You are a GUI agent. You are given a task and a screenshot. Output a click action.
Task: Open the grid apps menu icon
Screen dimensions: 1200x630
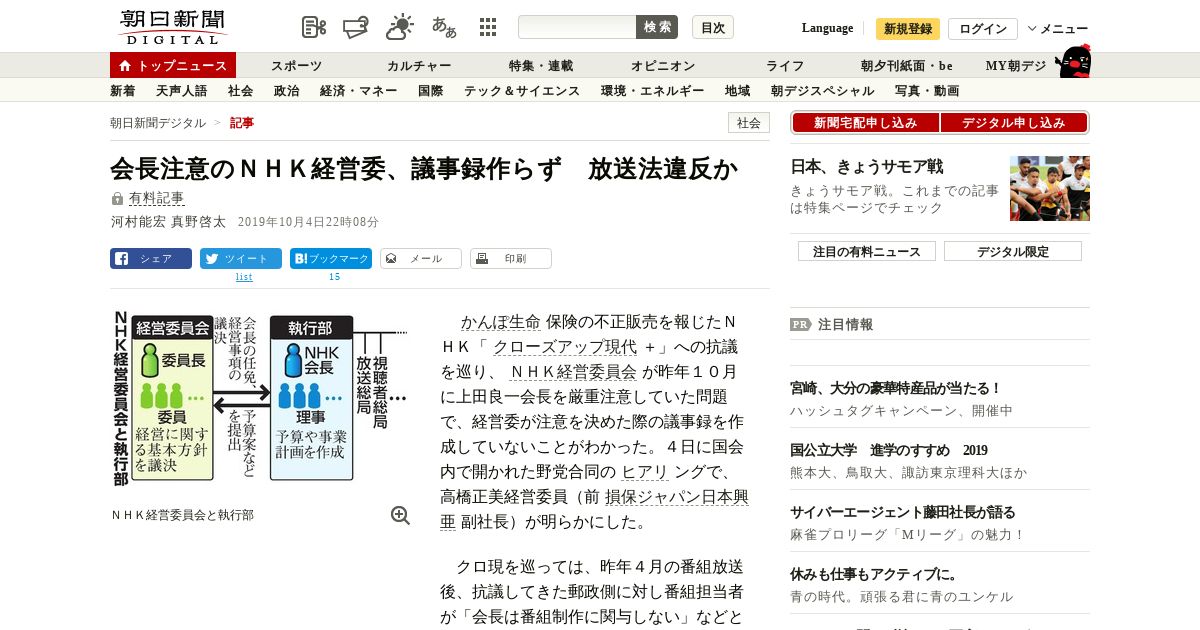[488, 27]
